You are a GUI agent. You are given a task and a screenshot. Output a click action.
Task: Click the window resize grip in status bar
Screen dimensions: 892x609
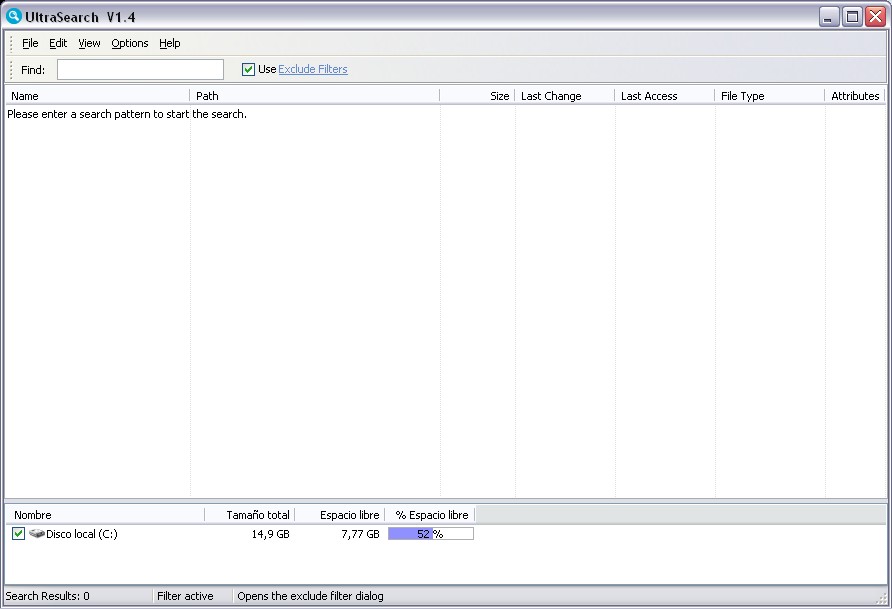tap(881, 597)
